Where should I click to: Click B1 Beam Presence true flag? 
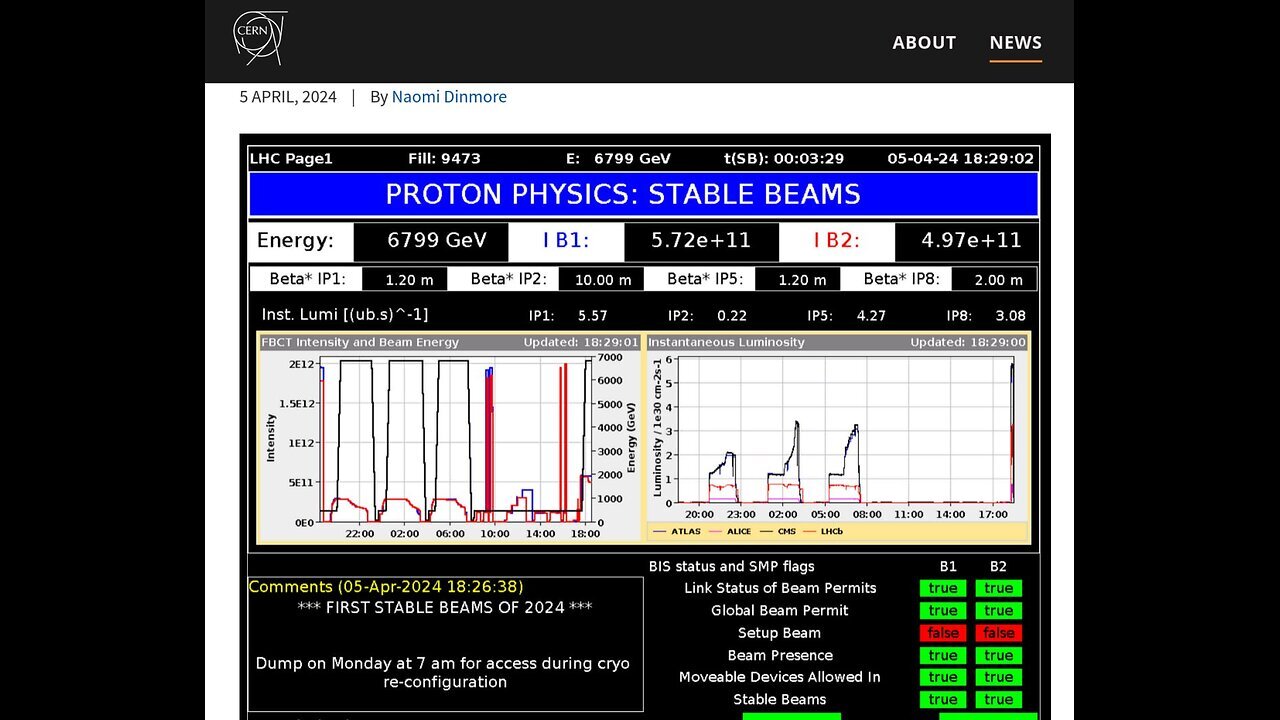[x=943, y=655]
